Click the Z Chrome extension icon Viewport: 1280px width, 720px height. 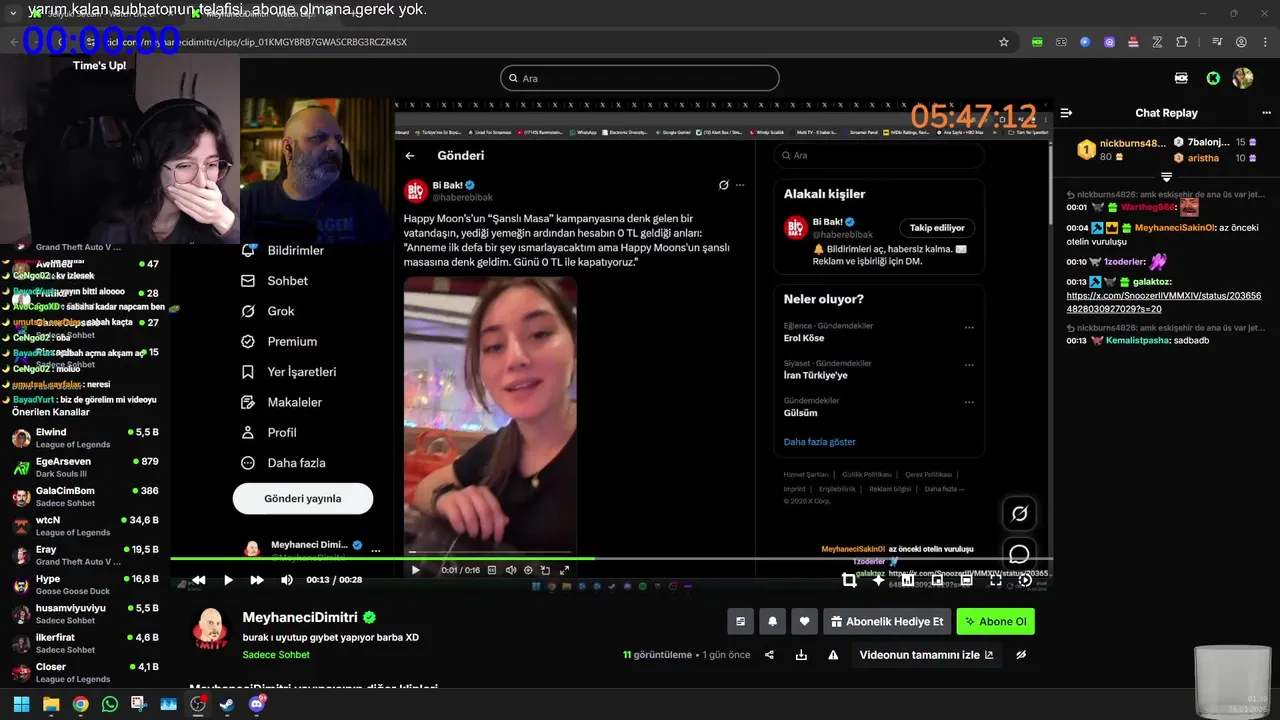(1157, 42)
